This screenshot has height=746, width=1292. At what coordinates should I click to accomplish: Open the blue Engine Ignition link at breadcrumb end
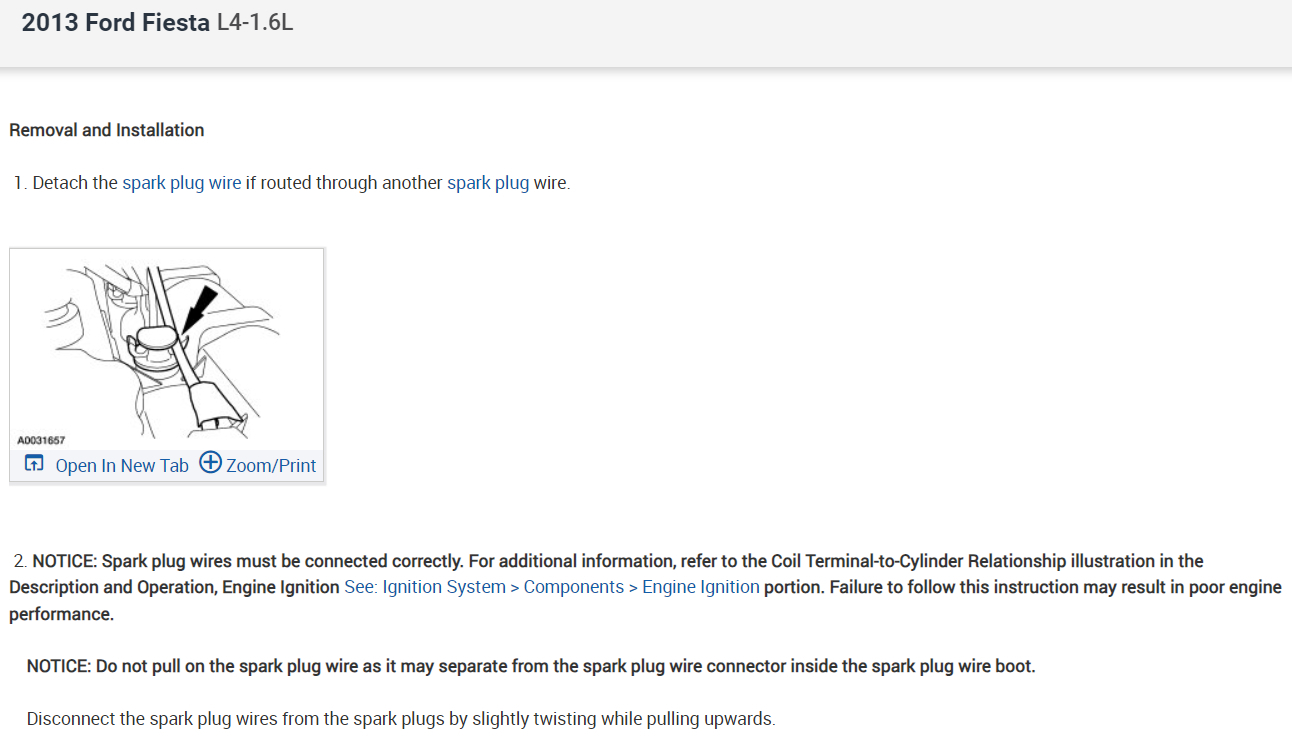pyautogui.click(x=700, y=587)
